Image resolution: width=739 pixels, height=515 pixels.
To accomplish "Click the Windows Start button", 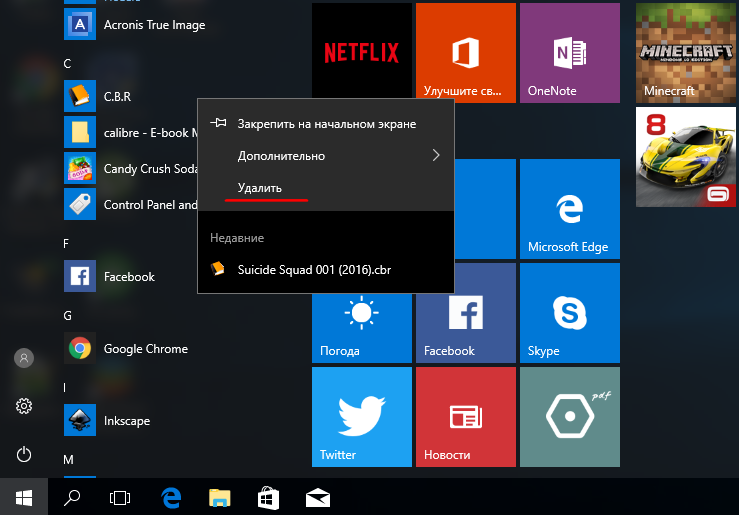I will (24, 497).
